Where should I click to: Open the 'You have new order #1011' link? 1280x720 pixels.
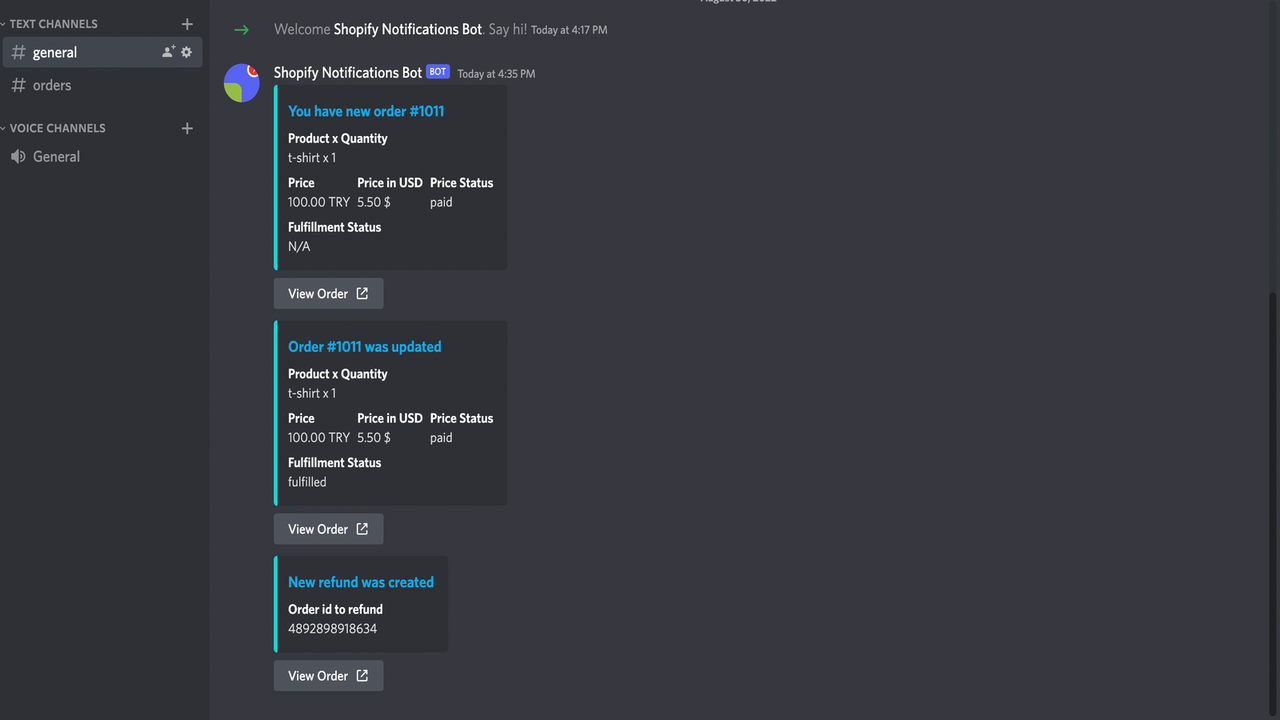365,111
